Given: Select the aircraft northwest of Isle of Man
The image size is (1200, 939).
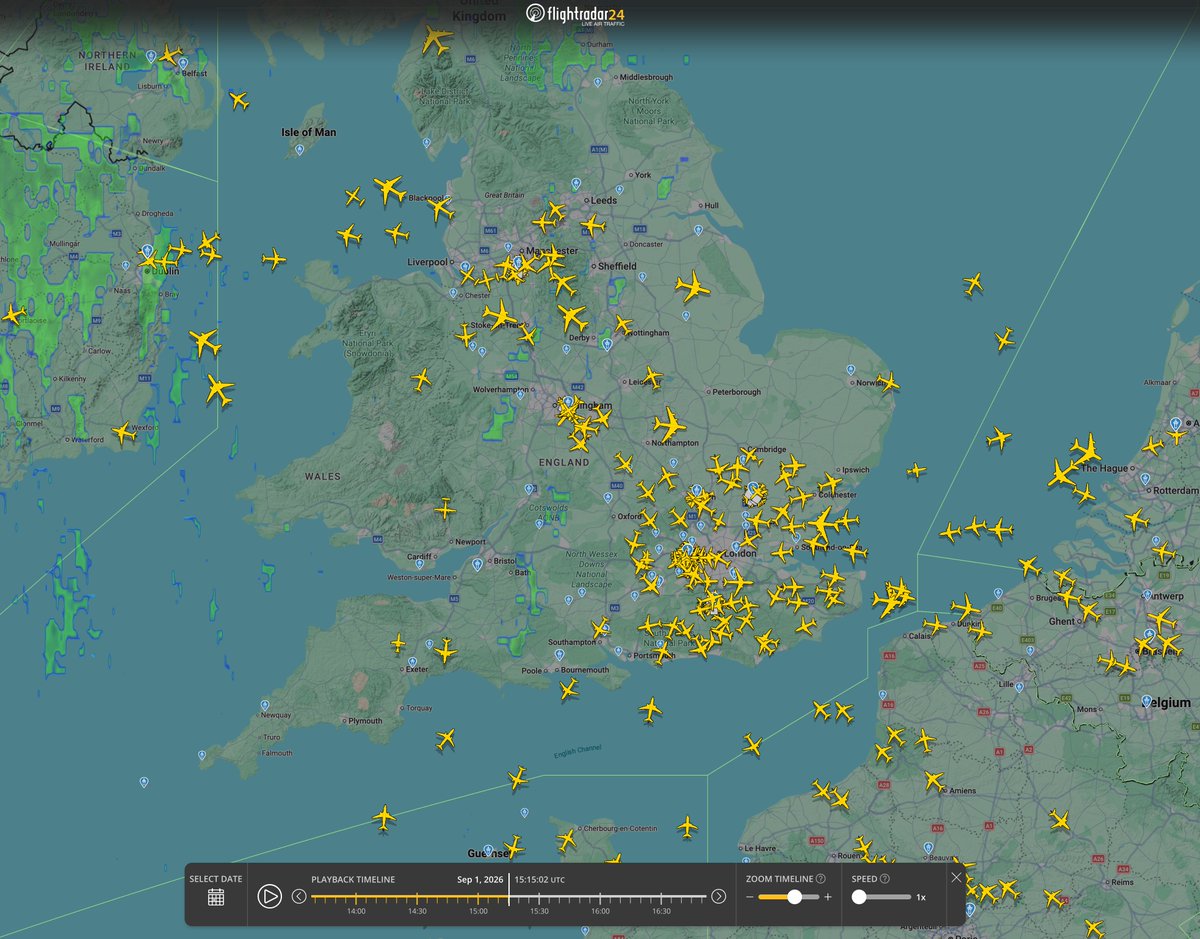Looking at the screenshot, I should coord(238,100).
